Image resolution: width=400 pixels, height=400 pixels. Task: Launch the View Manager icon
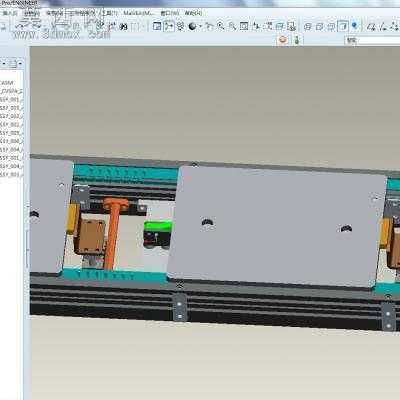[291, 26]
